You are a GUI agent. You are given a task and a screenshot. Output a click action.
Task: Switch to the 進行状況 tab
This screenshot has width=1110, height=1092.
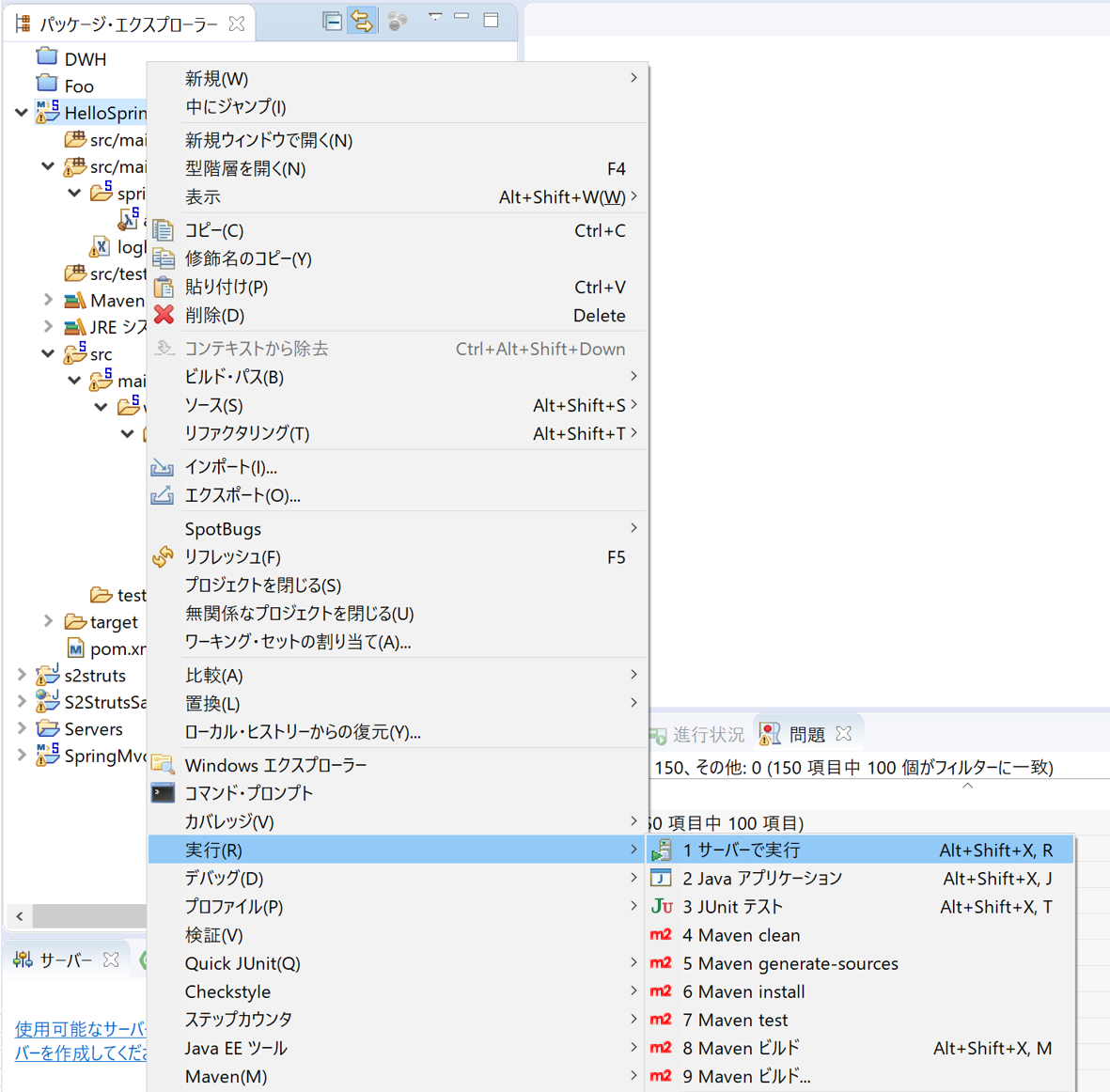click(696, 735)
